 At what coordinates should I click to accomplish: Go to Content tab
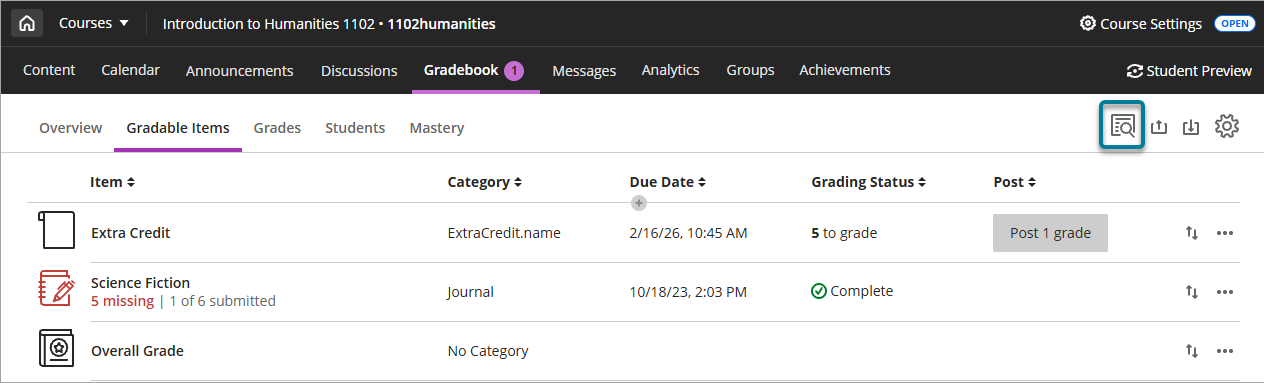click(49, 70)
